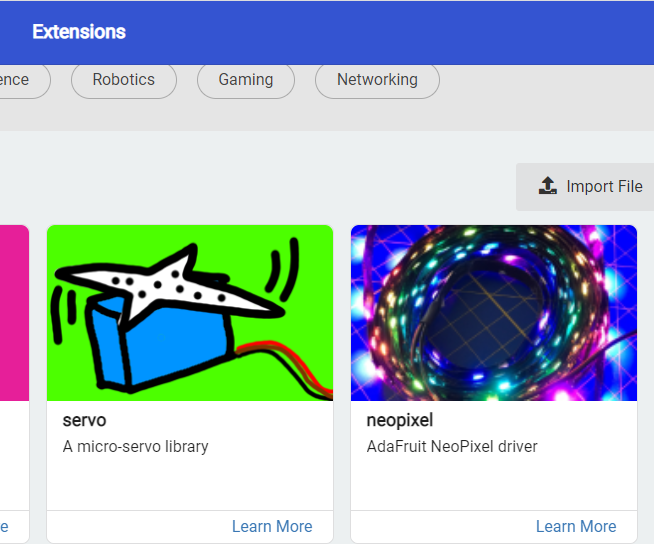Enable the Networking tag filter
Viewport: 654px width, 544px height.
pos(377,80)
